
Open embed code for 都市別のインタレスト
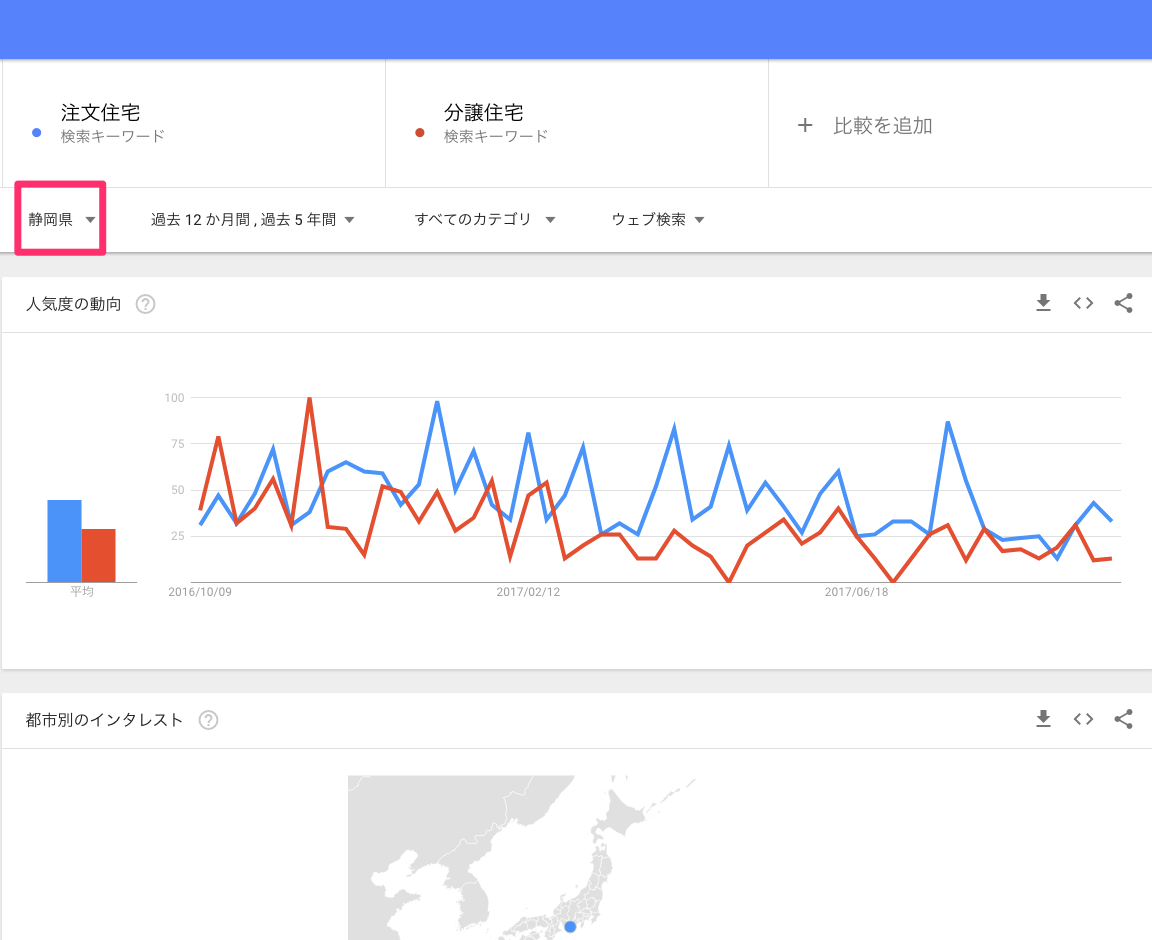pos(1083,719)
